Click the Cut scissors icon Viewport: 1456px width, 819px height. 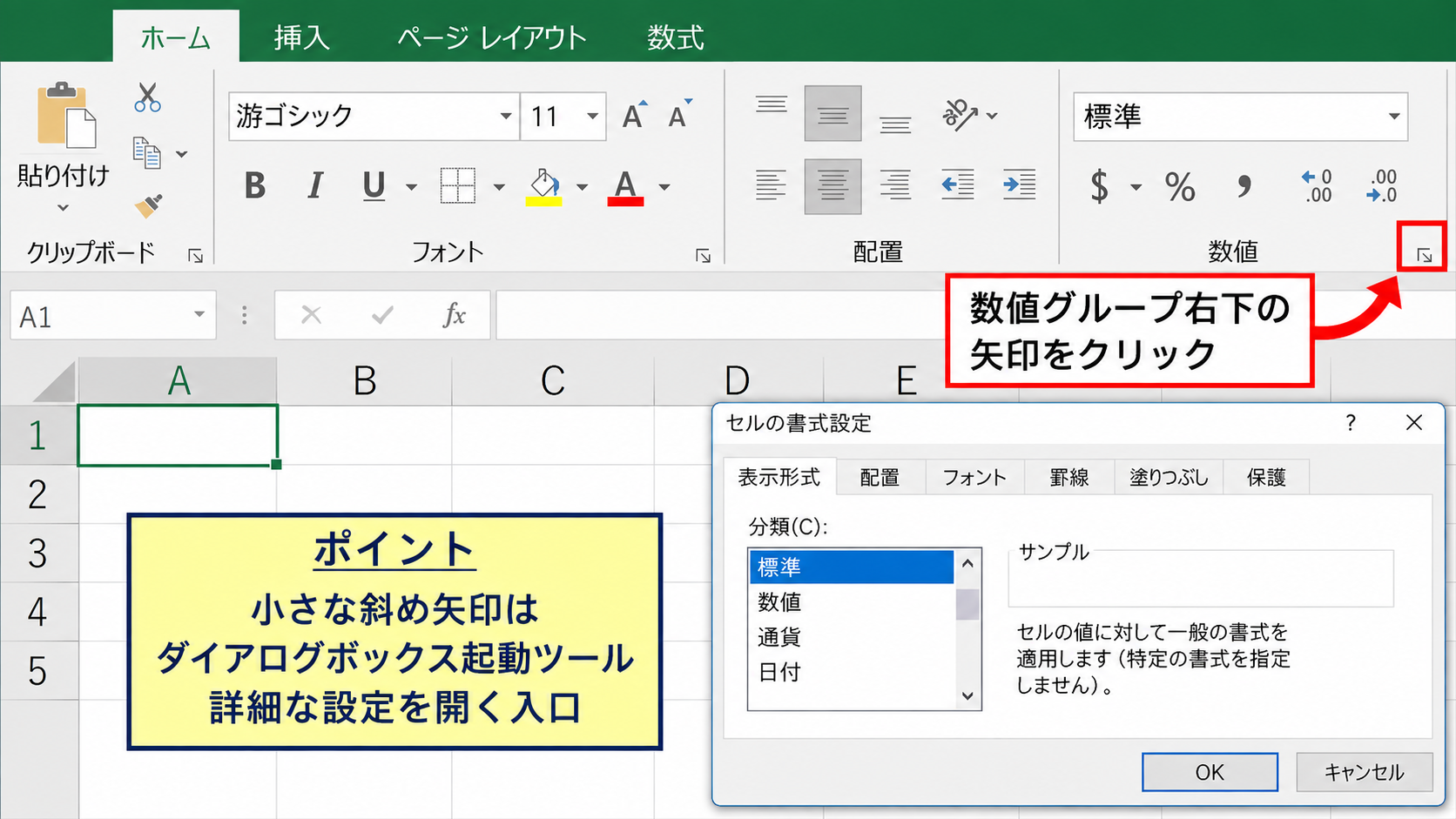[x=147, y=97]
